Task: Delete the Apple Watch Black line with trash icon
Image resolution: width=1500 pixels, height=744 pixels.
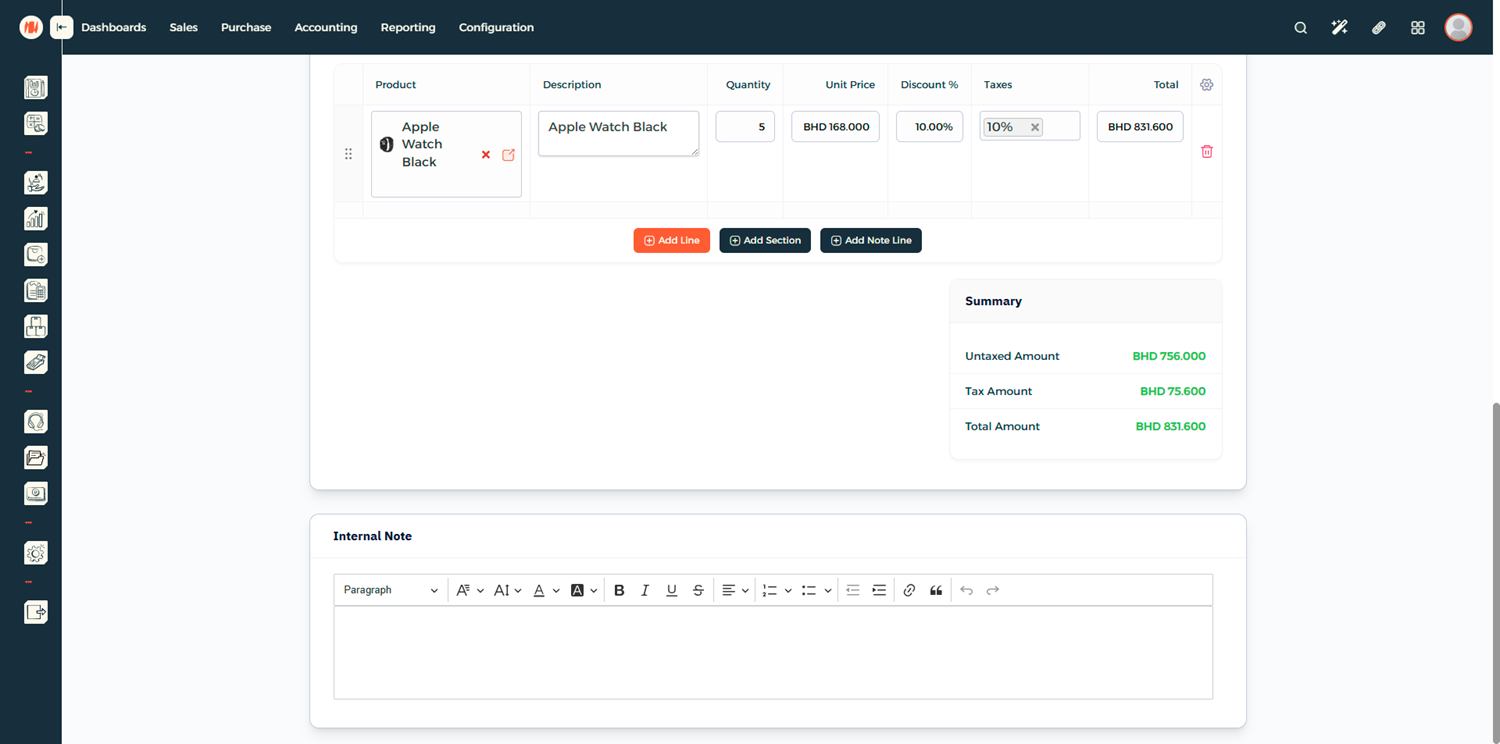Action: [x=1206, y=152]
